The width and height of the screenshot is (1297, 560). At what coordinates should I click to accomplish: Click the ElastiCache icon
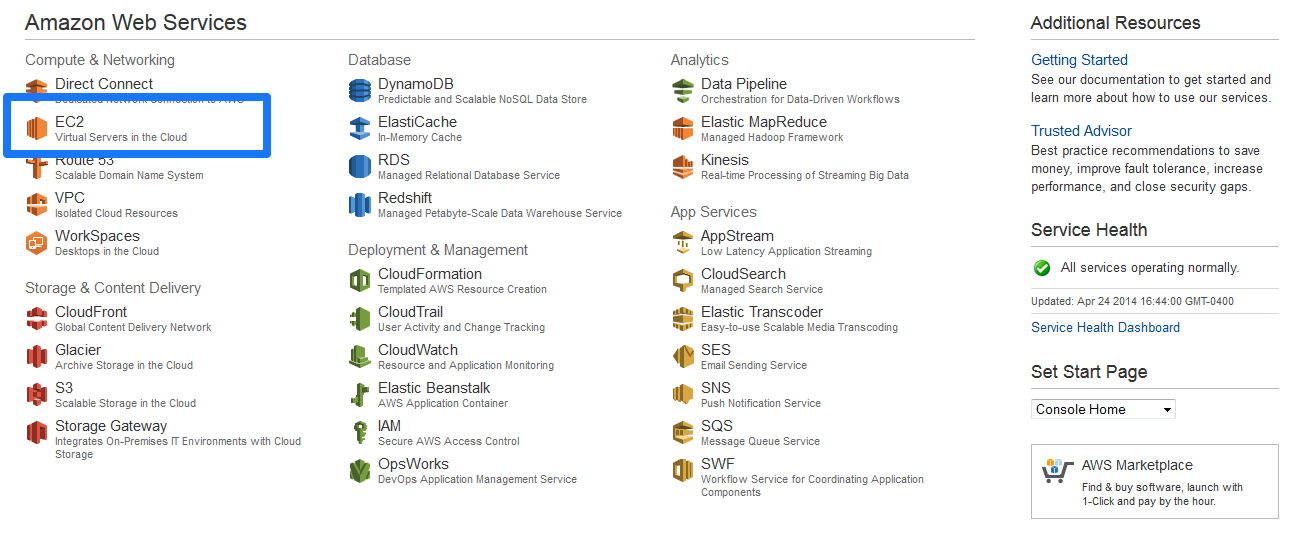point(360,129)
